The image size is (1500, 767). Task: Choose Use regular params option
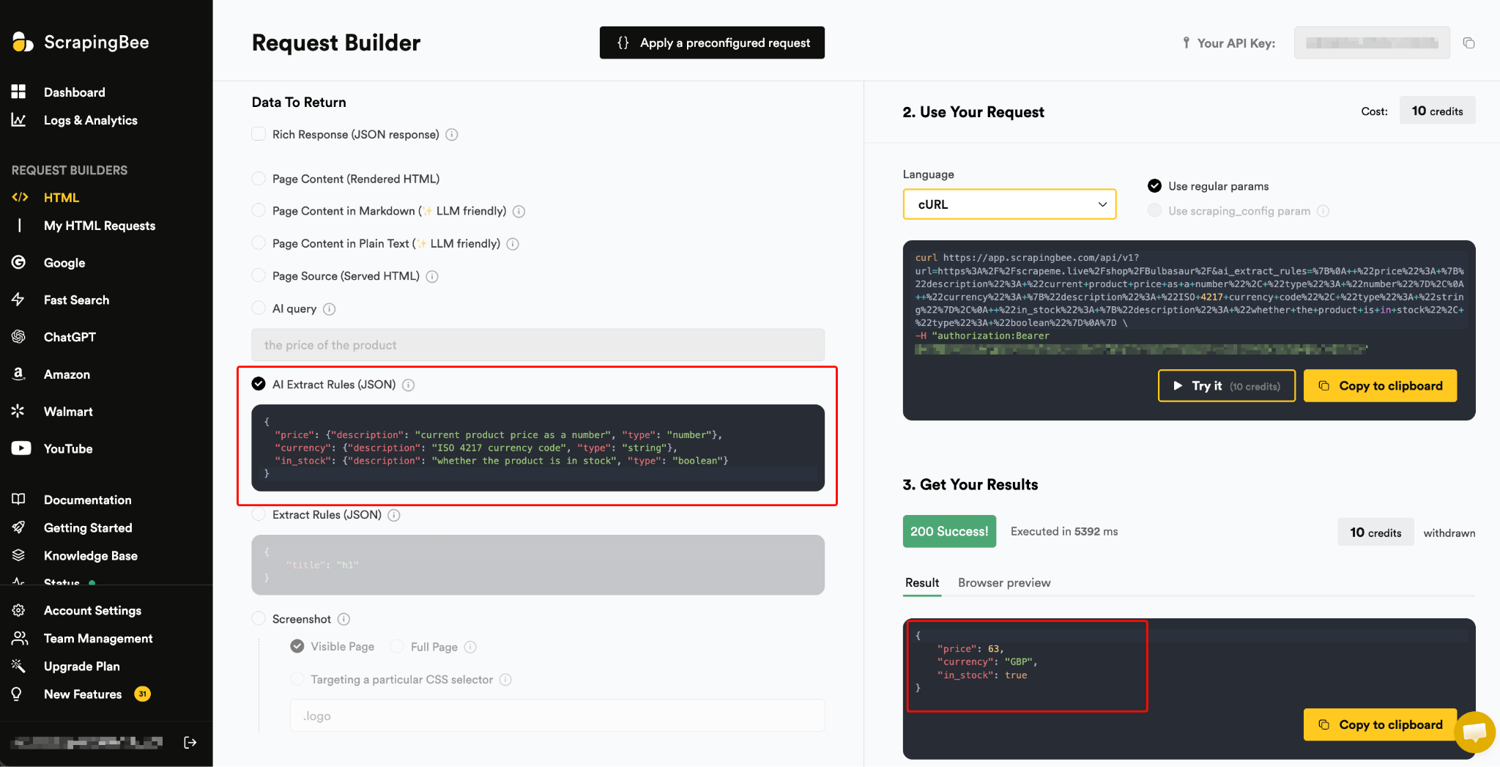point(1155,186)
